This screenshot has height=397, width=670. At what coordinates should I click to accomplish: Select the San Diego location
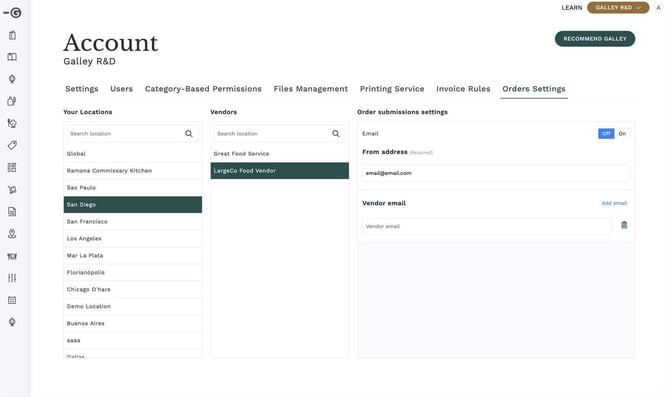(x=132, y=205)
